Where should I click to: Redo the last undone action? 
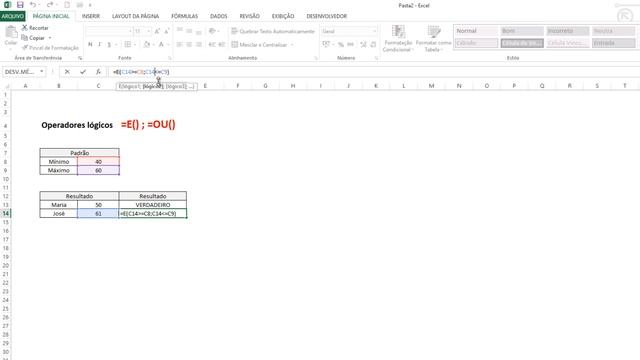point(49,5)
